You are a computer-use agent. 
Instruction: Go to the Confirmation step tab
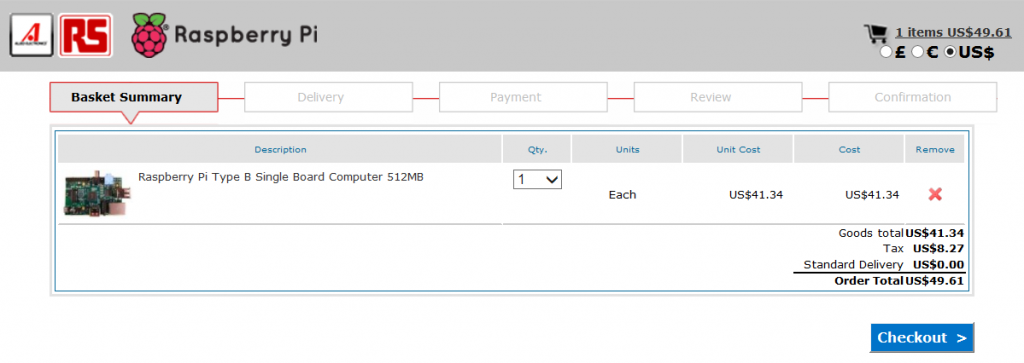[912, 97]
